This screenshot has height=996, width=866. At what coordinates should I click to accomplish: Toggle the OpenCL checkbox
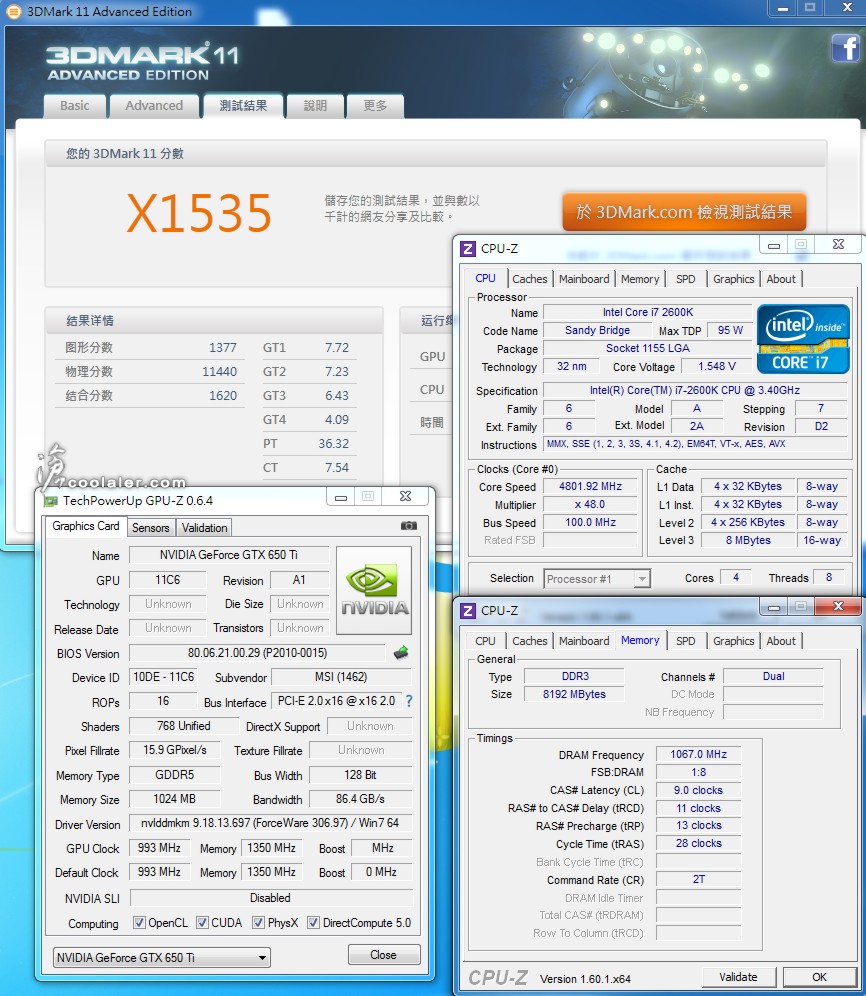coord(139,922)
